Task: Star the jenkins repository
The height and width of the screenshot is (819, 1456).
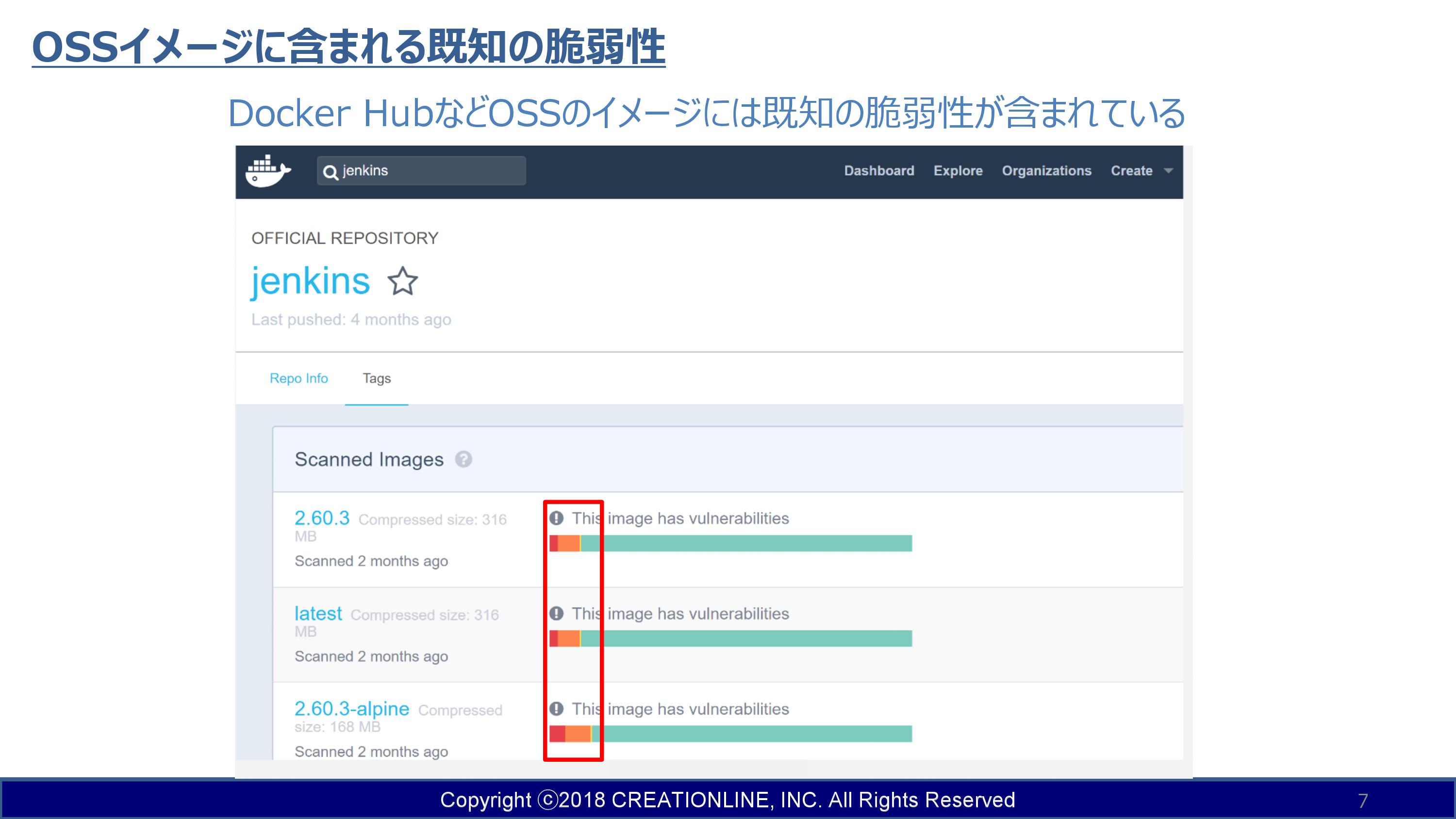Action: (x=402, y=281)
